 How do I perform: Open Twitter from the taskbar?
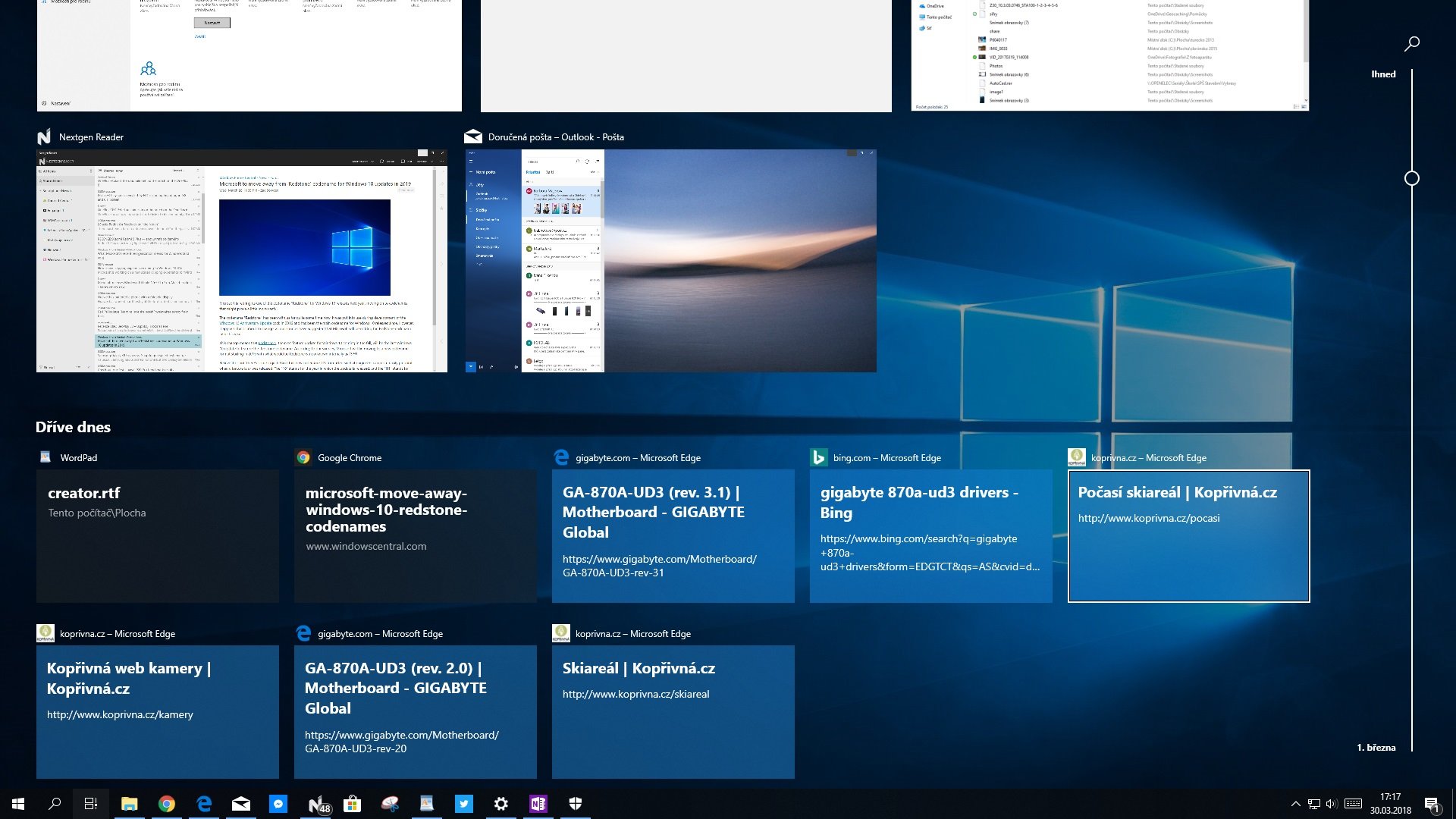click(x=464, y=804)
